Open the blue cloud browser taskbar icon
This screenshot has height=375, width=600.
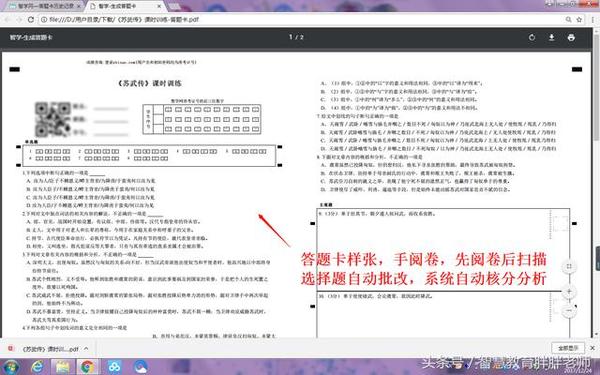[x=140, y=367]
